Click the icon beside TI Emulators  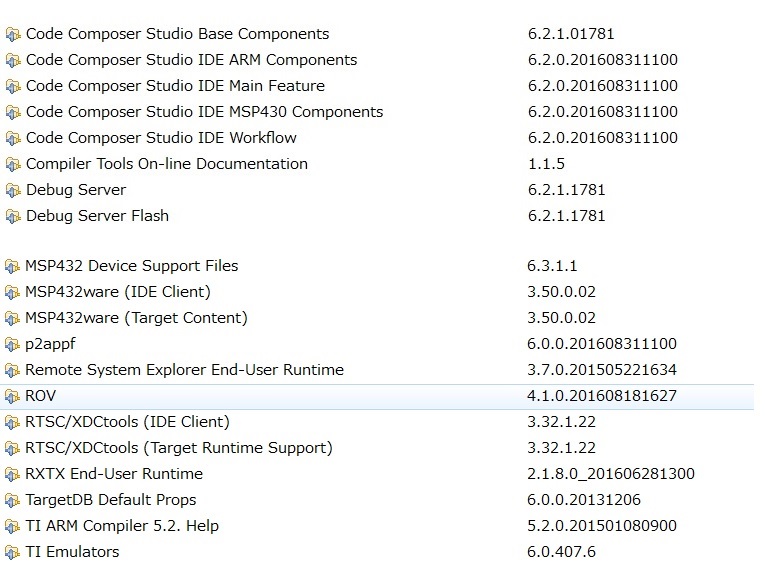click(x=12, y=552)
